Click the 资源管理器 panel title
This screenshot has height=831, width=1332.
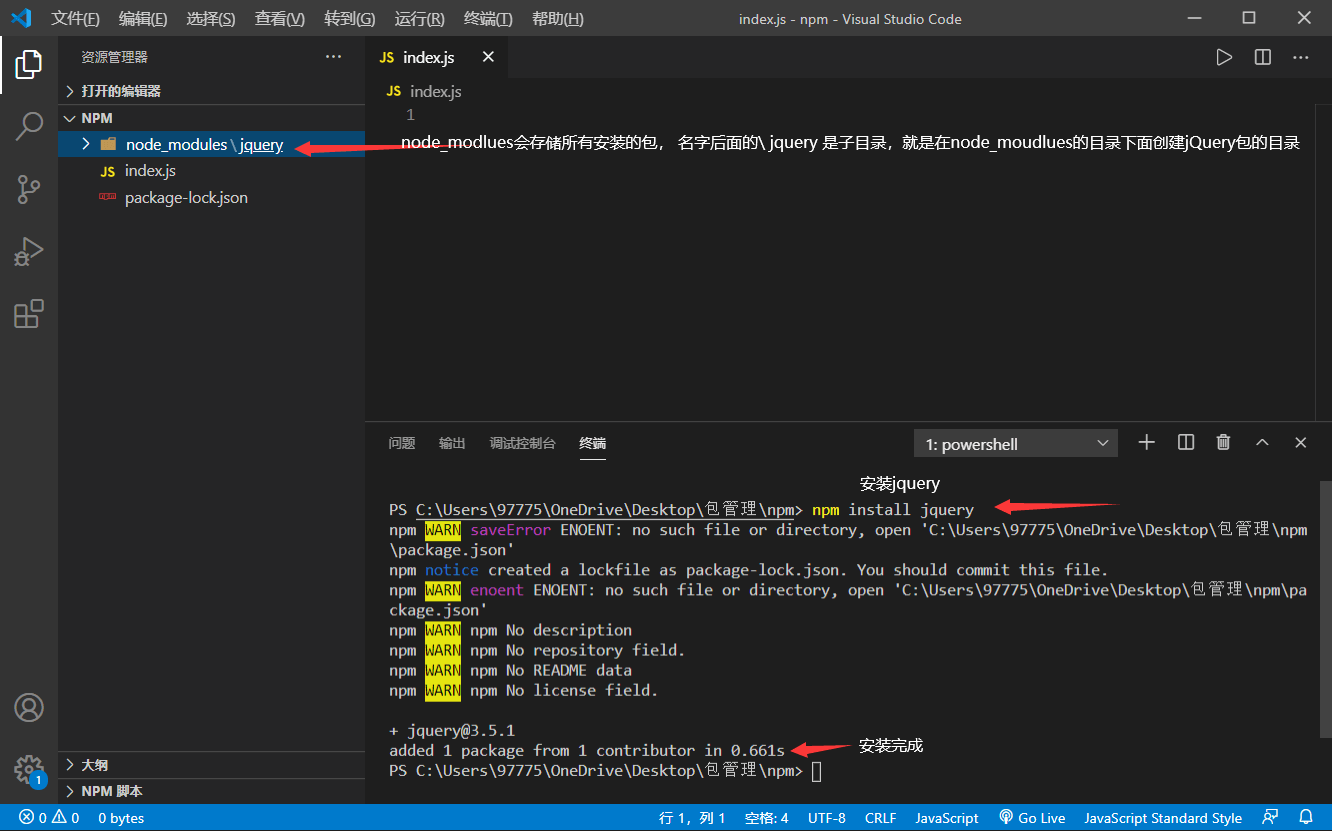[114, 58]
